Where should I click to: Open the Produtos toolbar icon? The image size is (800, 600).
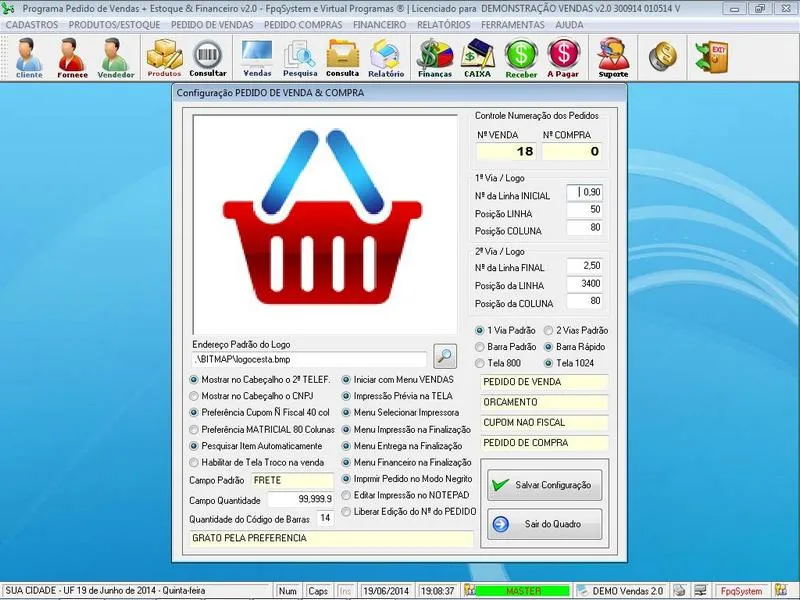coord(164,58)
